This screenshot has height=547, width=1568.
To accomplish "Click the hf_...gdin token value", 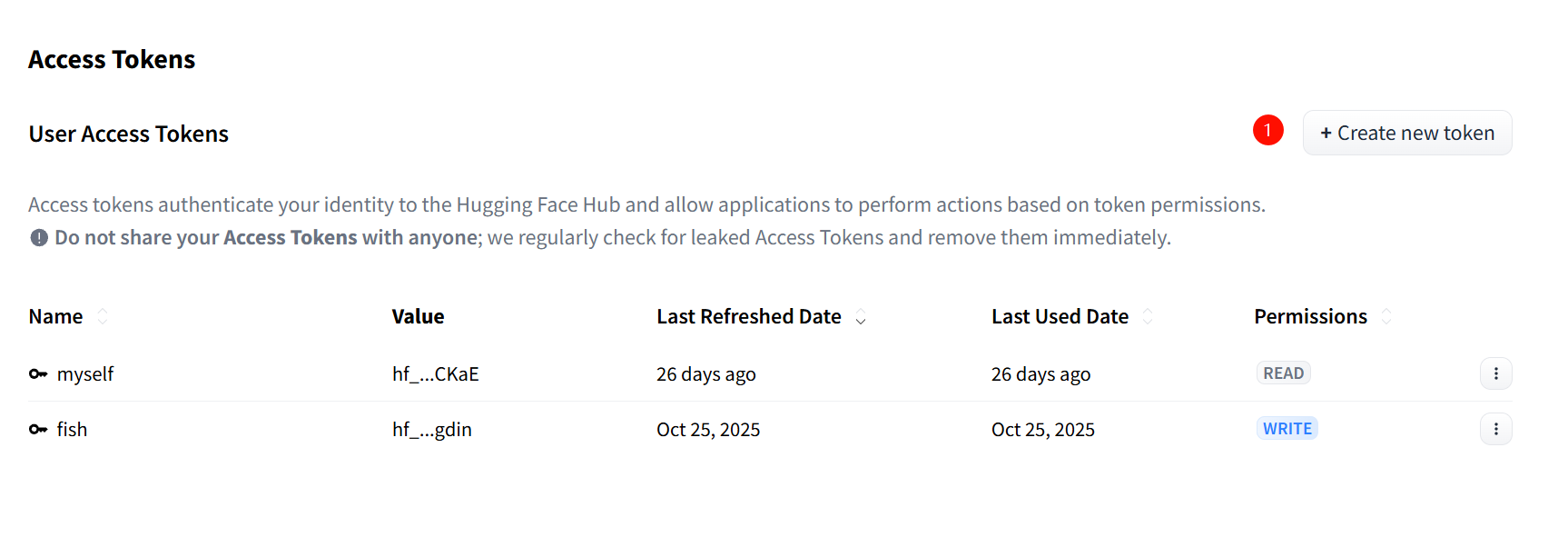I will point(431,430).
